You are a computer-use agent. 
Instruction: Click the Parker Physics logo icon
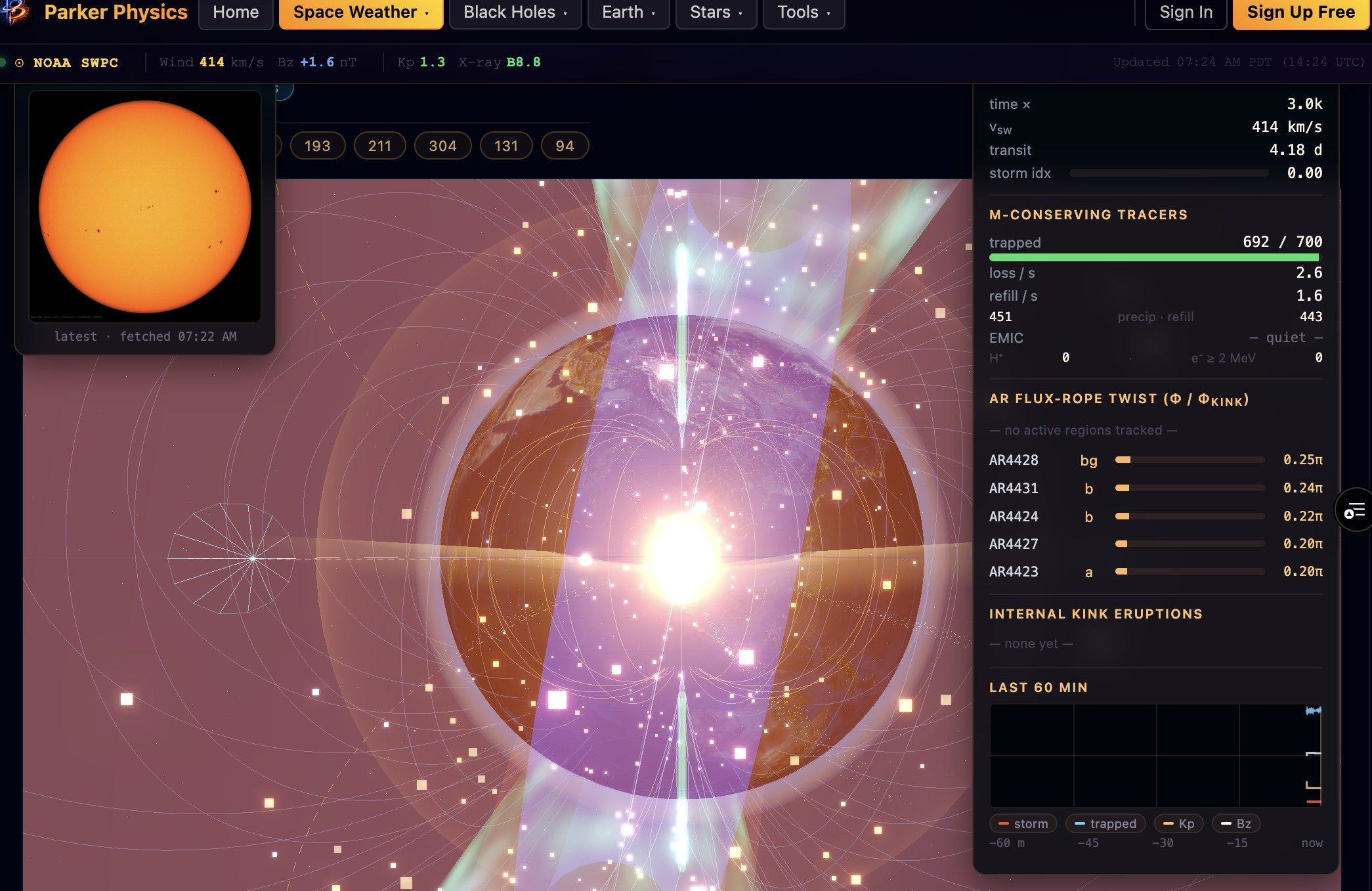(16, 12)
